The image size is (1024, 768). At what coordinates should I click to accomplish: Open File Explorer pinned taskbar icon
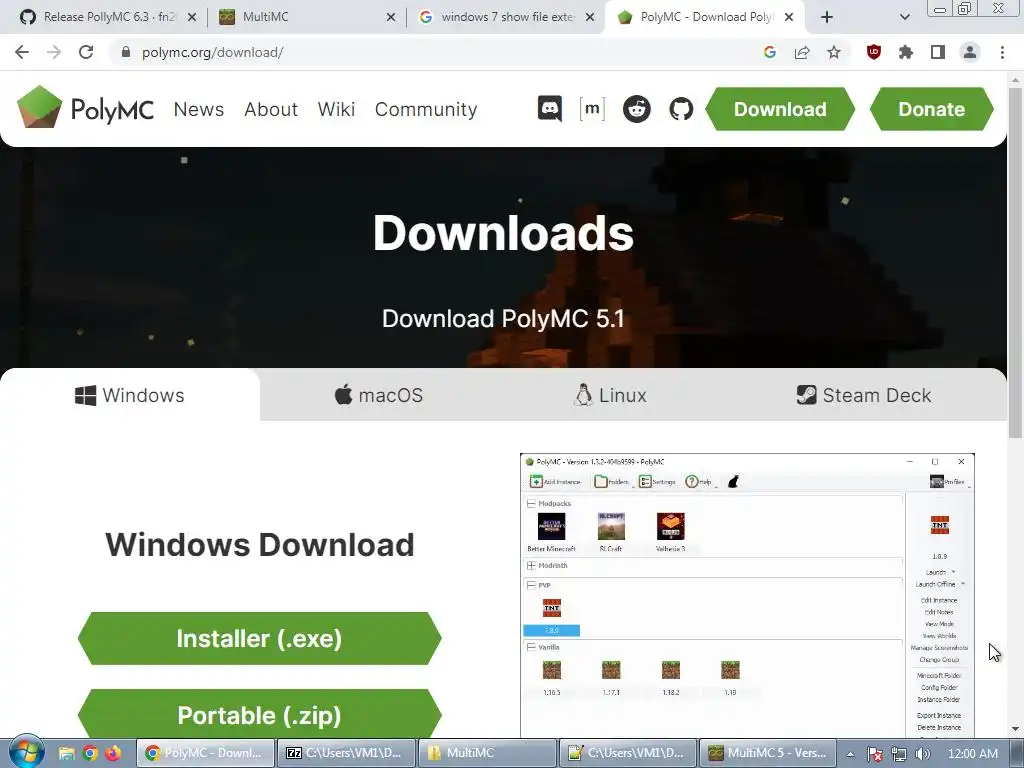[x=67, y=753]
